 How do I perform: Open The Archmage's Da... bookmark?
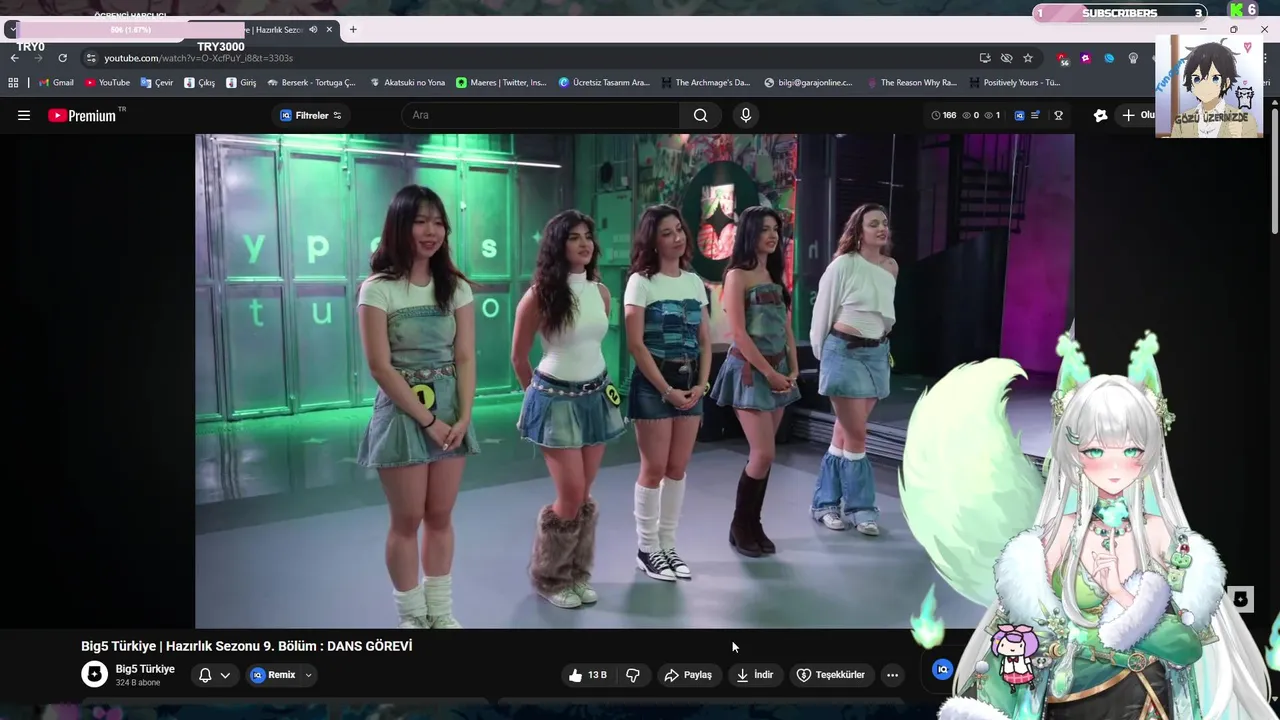705,83
